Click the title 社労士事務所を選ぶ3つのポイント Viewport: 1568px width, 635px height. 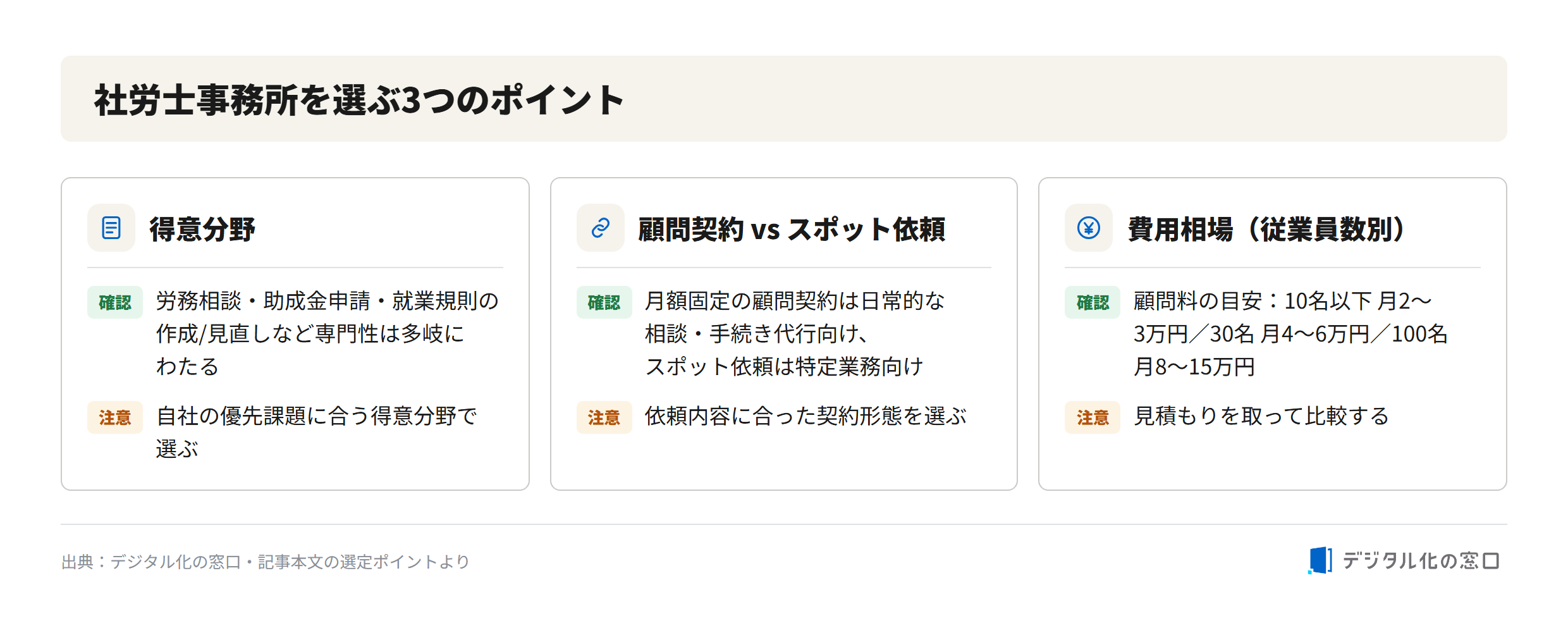[x=359, y=100]
